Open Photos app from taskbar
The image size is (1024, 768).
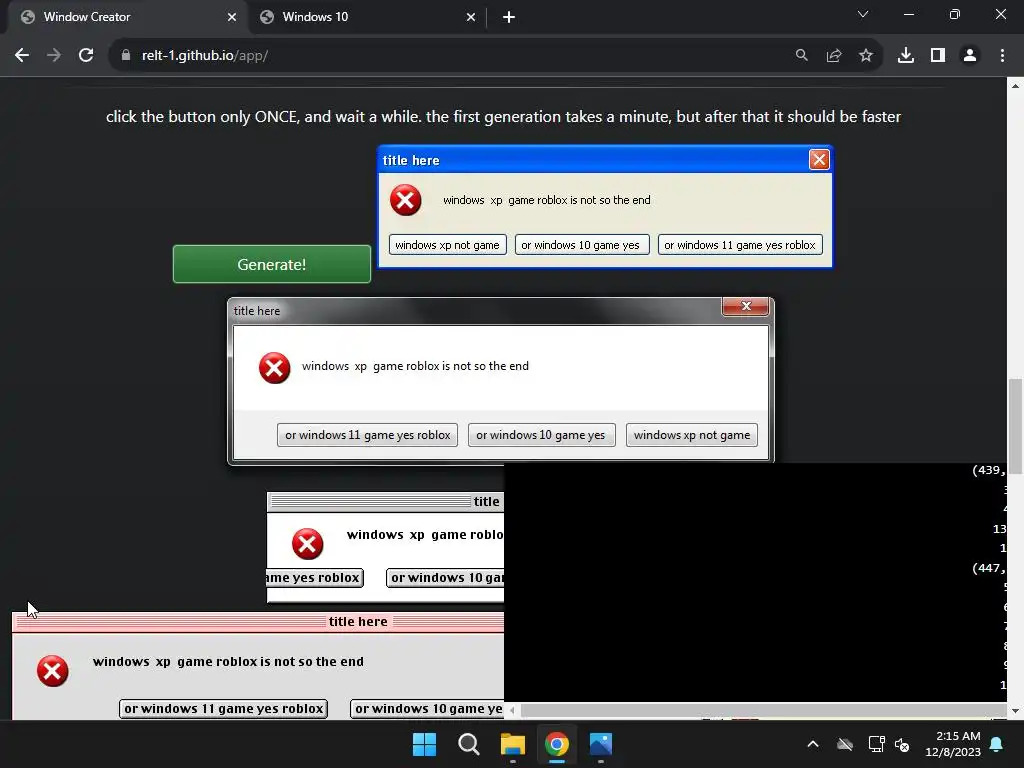pos(601,744)
